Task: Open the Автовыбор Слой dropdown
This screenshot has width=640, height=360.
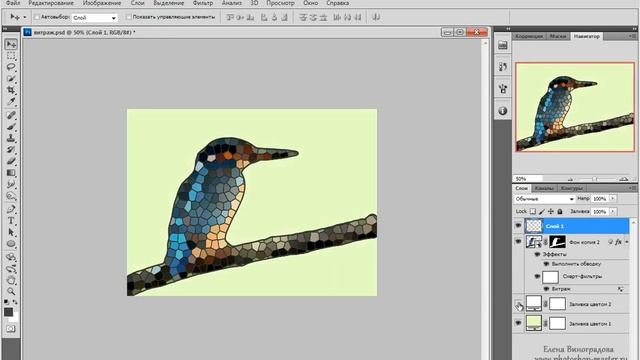Action: pyautogui.click(x=95, y=18)
